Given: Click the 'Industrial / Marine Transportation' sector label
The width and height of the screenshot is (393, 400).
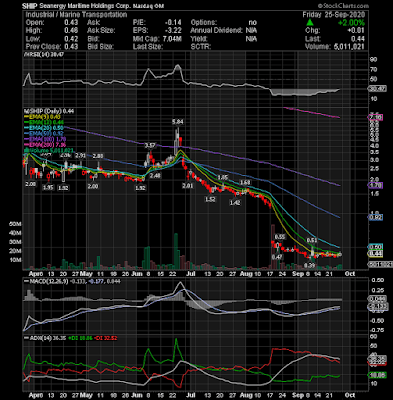Looking at the screenshot, I should (x=76, y=15).
